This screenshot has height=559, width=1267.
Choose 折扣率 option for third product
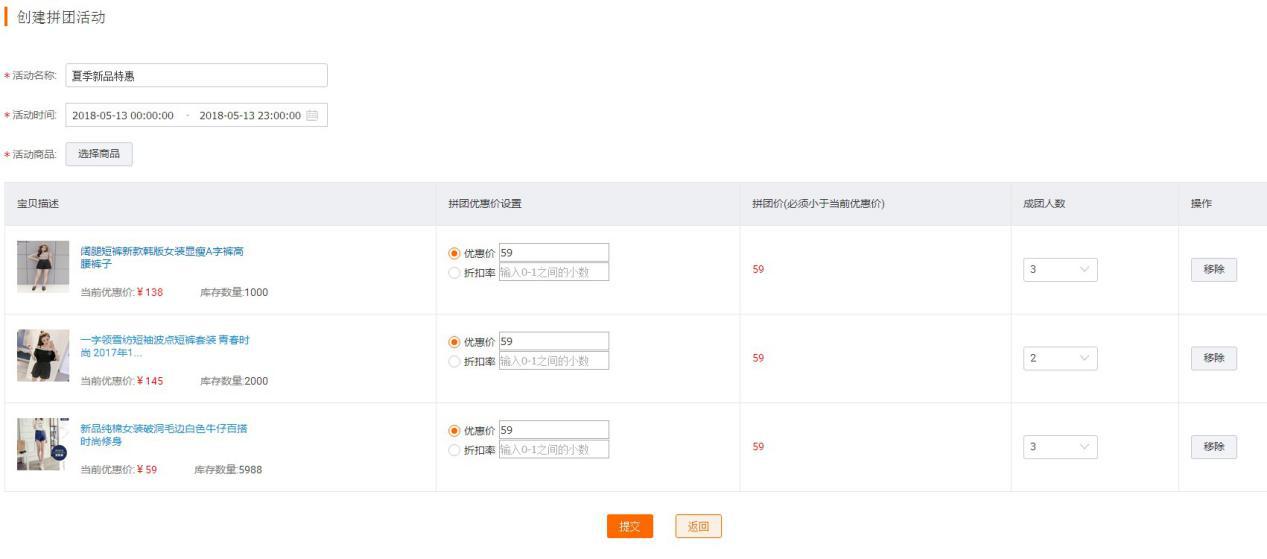[x=455, y=450]
